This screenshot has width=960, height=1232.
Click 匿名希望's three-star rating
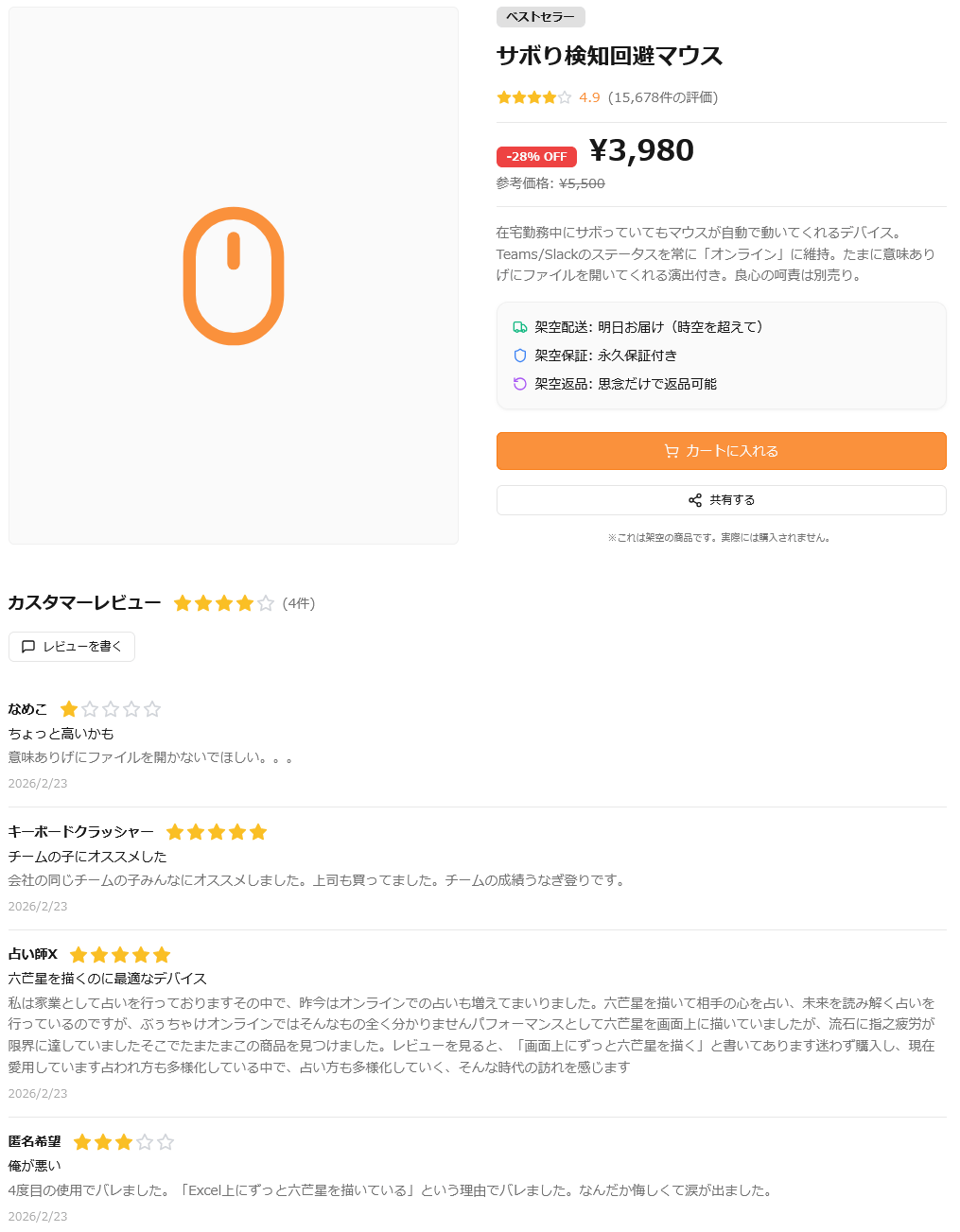(x=124, y=1142)
